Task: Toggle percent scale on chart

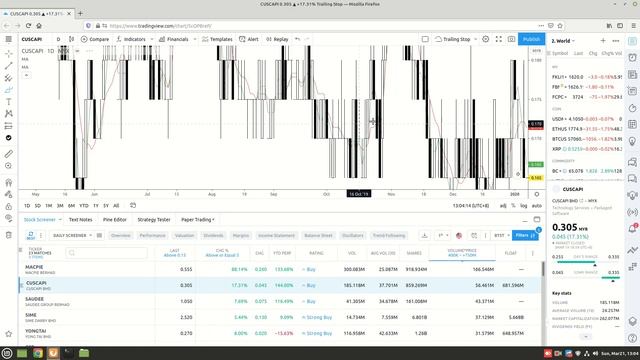Action: click(x=513, y=206)
